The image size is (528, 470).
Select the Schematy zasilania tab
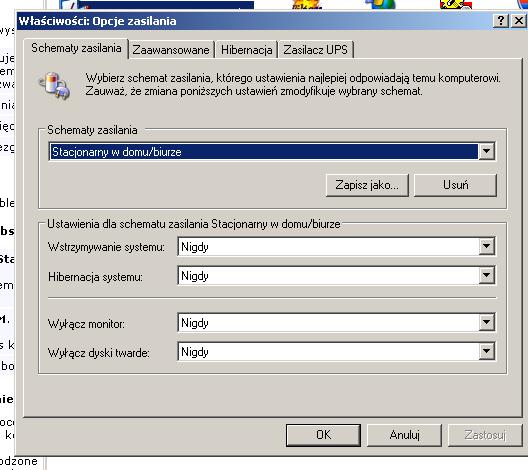coord(76,48)
